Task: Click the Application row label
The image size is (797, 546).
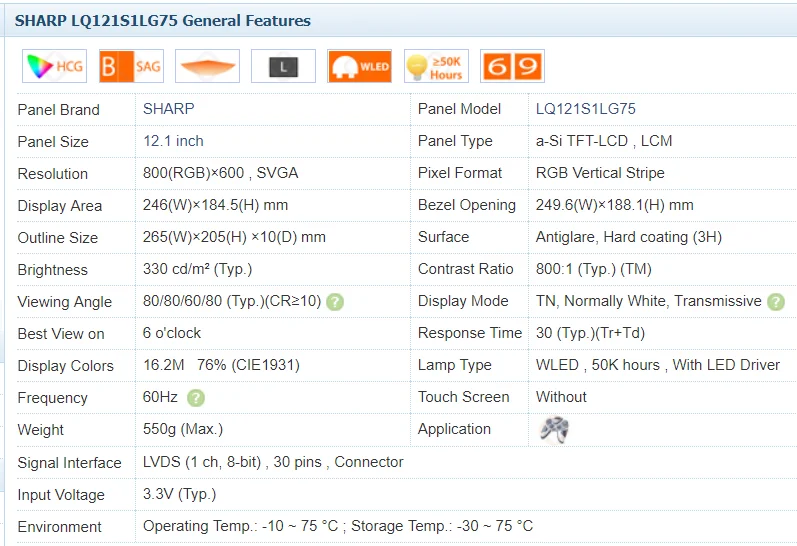Action: click(x=454, y=429)
